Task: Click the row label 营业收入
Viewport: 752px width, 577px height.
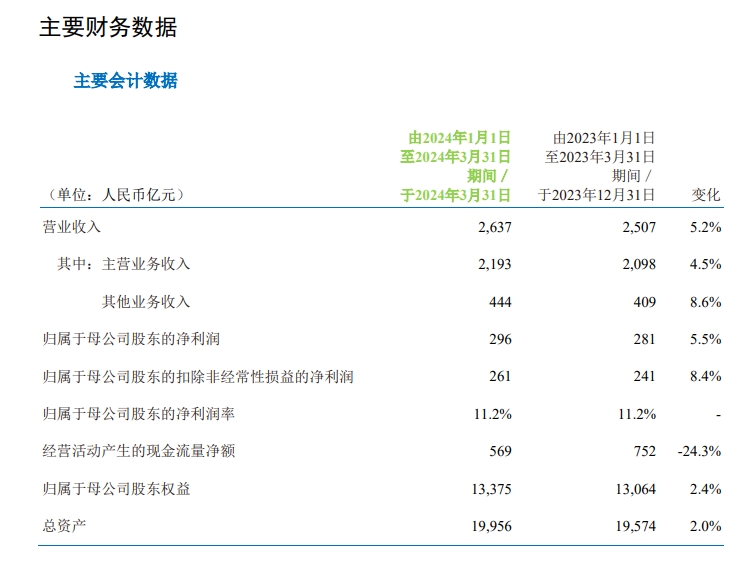Action: (71, 227)
